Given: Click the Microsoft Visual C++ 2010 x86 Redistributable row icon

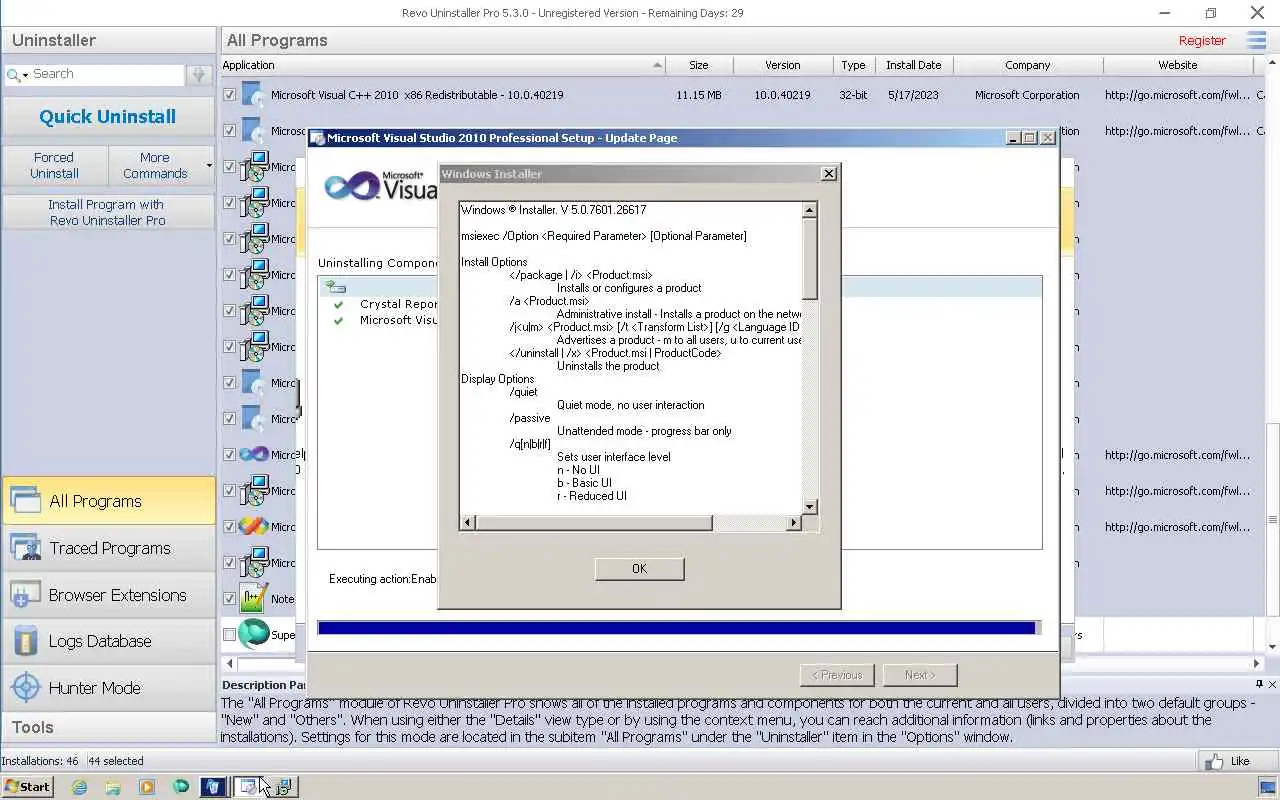Looking at the screenshot, I should [x=251, y=95].
